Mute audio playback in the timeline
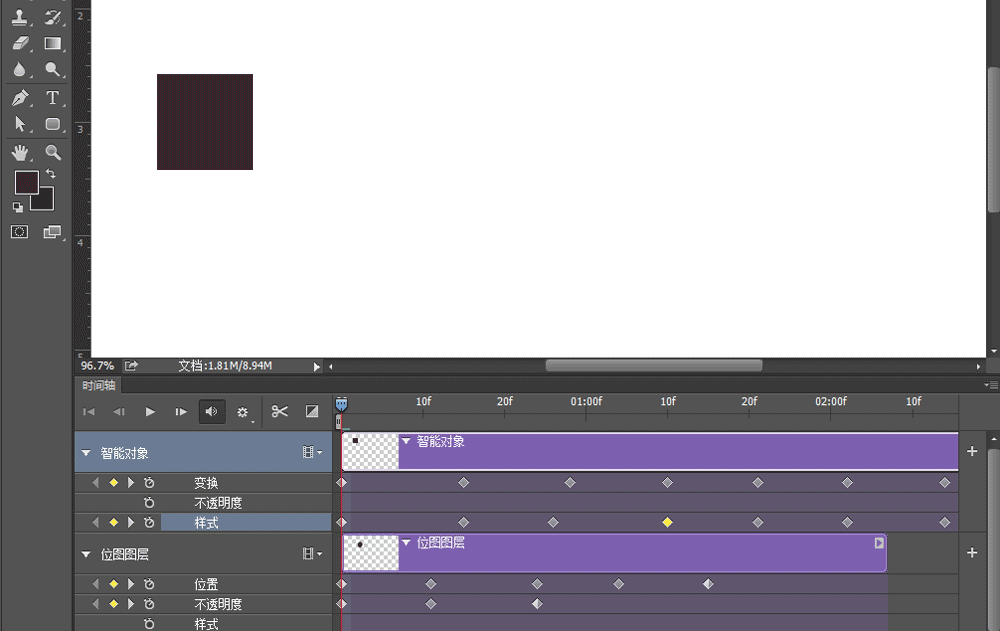1000x631 pixels. click(x=212, y=411)
